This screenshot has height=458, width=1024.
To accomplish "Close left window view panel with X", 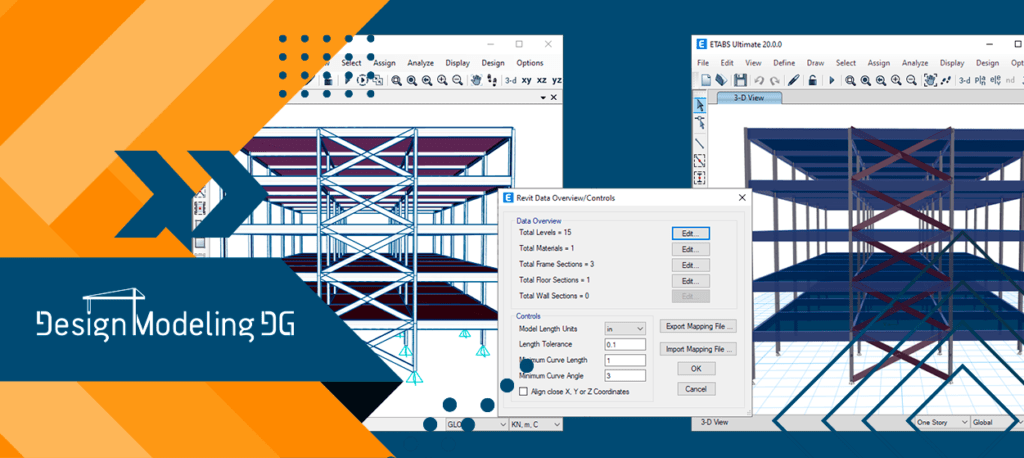I will click(x=554, y=97).
